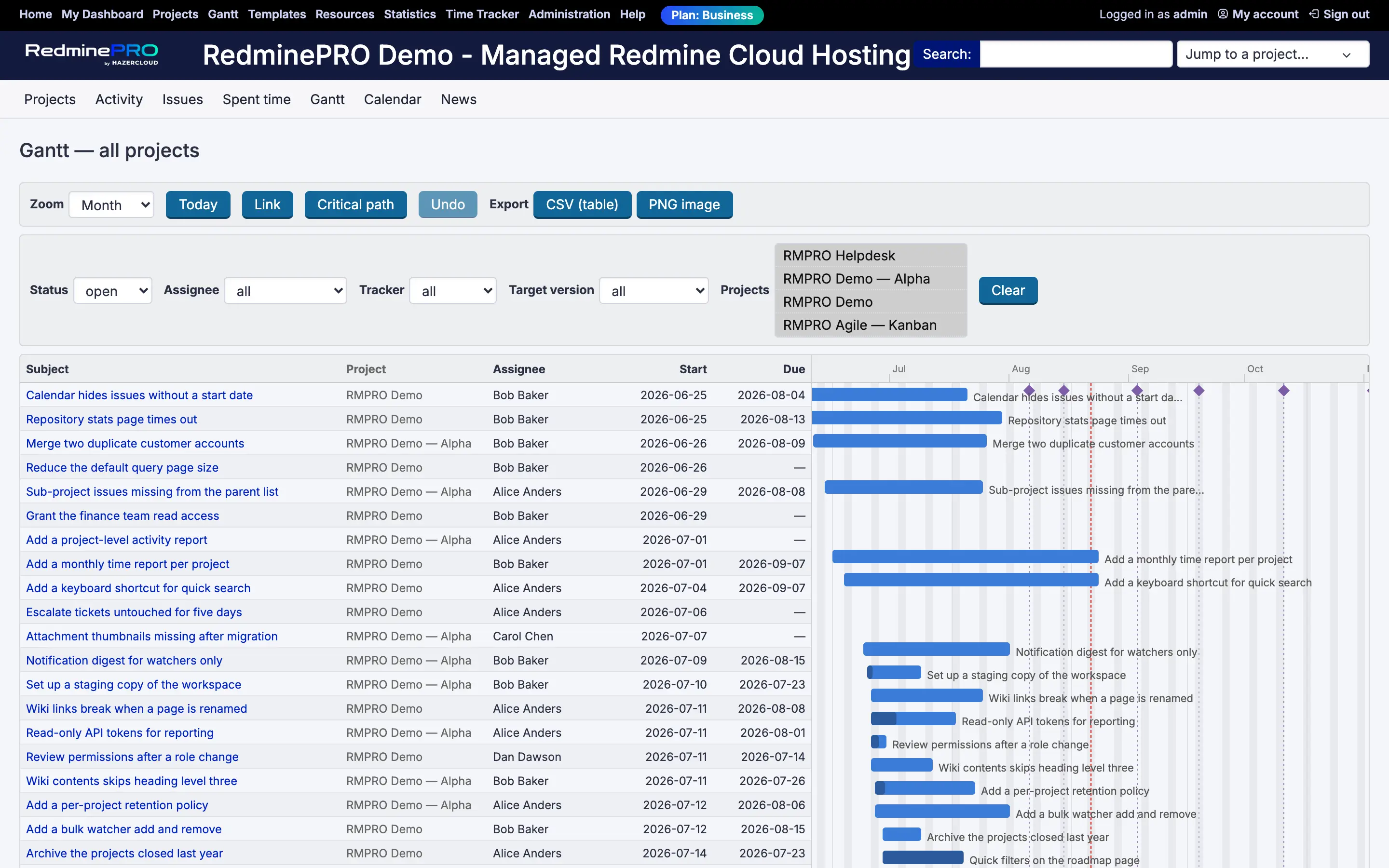Screen dimensions: 1389x868
Task: Switch to the News tab
Action: click(459, 99)
